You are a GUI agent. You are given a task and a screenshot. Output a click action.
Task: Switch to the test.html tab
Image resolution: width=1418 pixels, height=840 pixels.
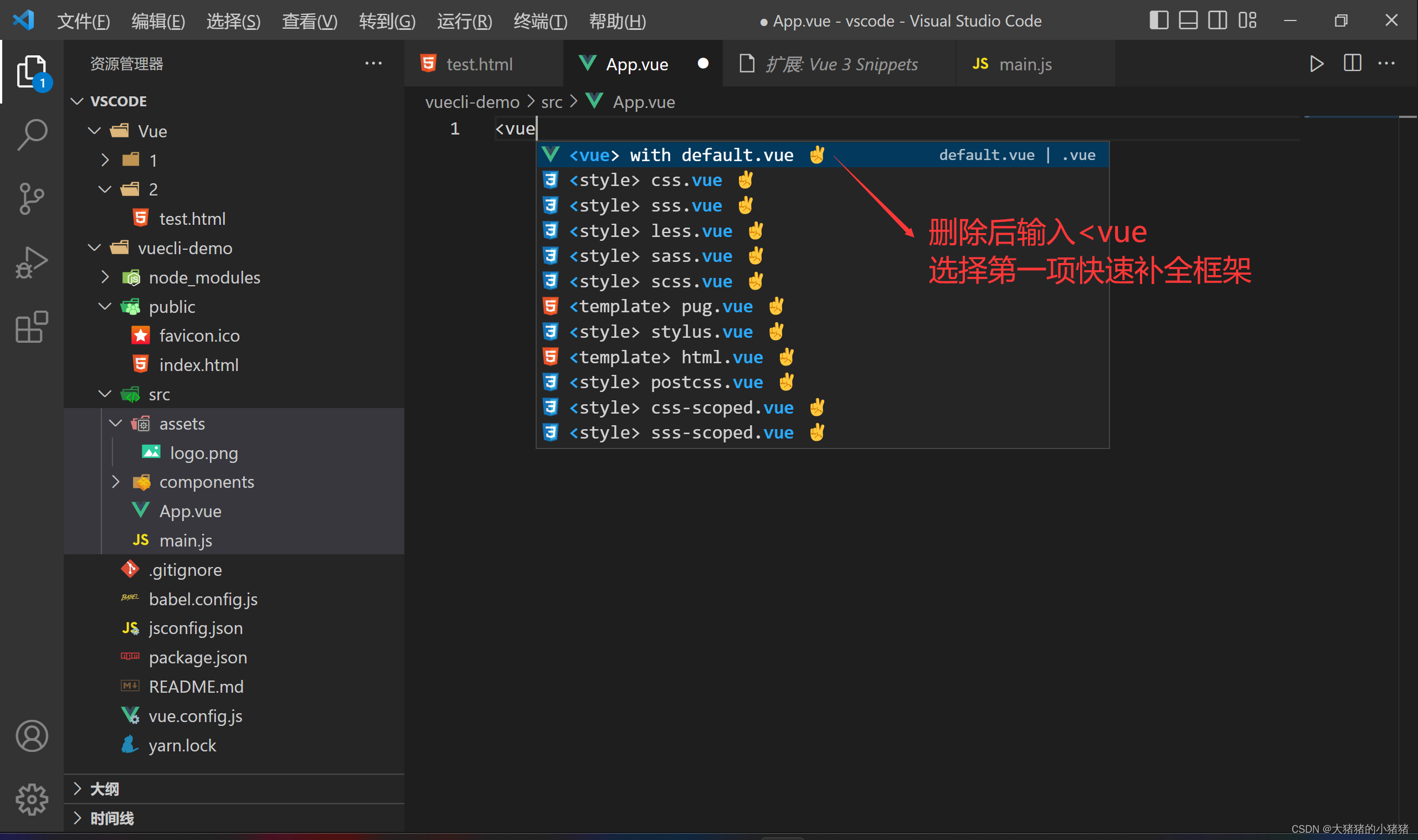(483, 63)
